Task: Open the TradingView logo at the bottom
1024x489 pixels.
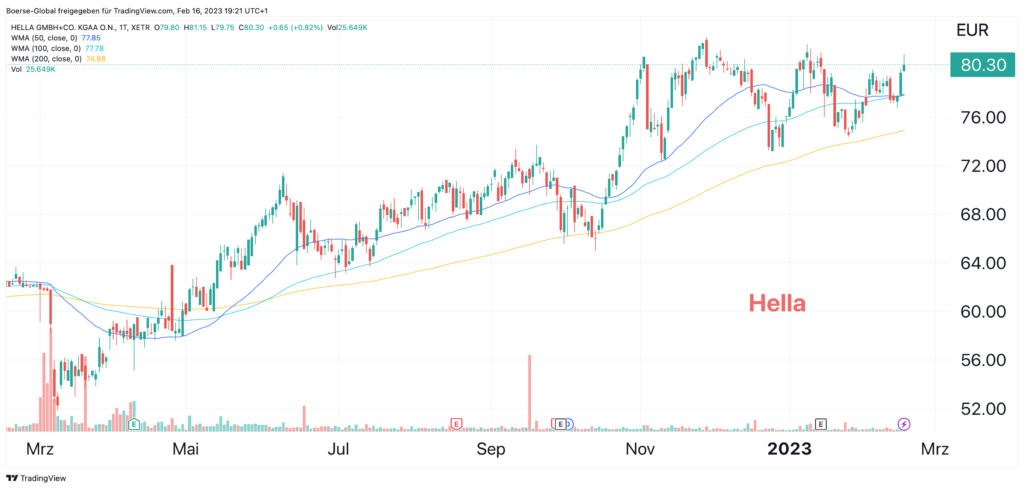Action: [36, 478]
